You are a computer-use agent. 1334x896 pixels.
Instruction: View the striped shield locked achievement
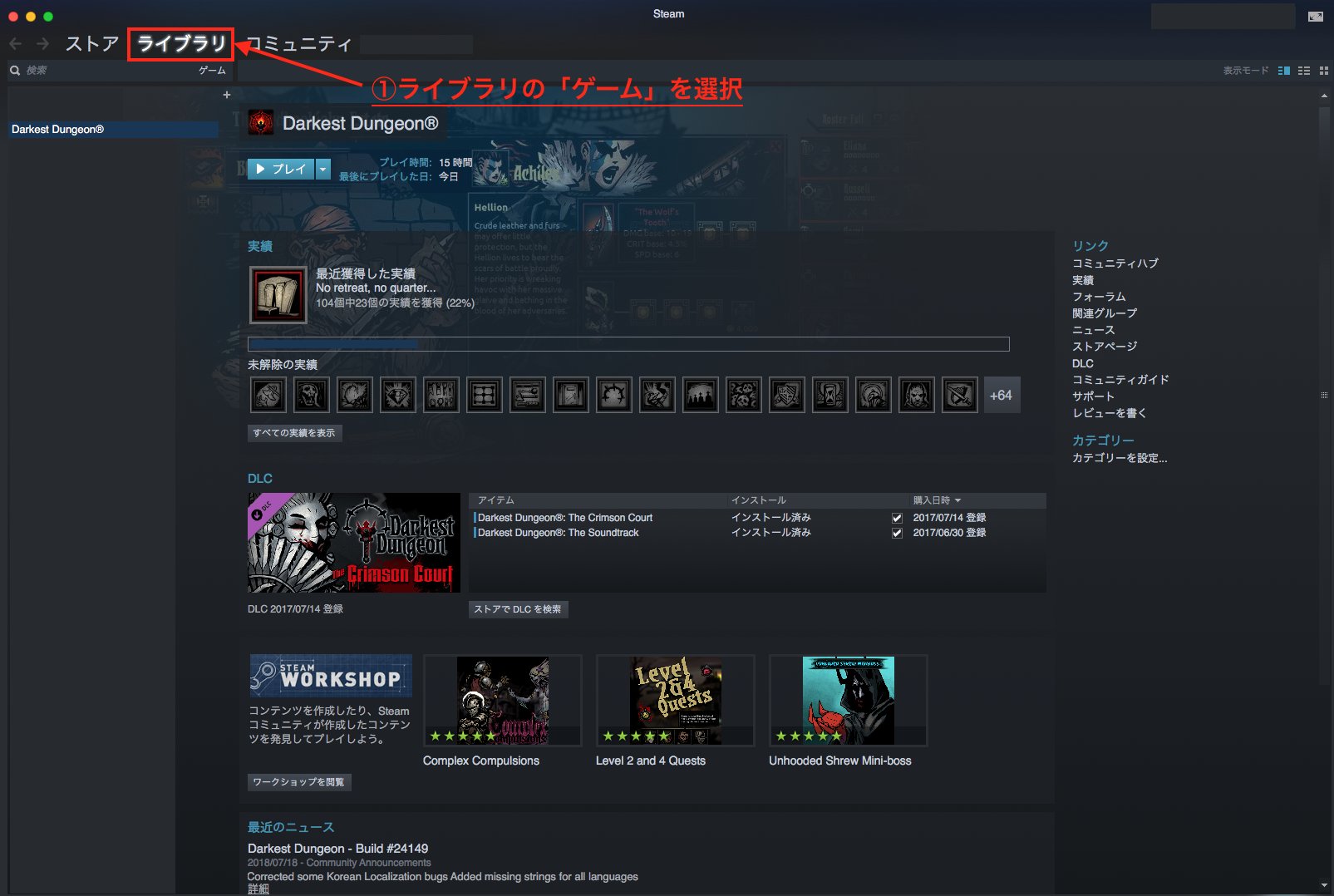pos(787,395)
